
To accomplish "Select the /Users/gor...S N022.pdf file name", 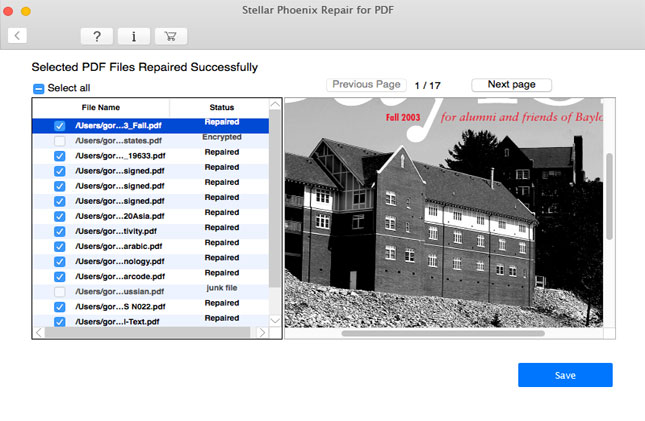I will [x=120, y=307].
